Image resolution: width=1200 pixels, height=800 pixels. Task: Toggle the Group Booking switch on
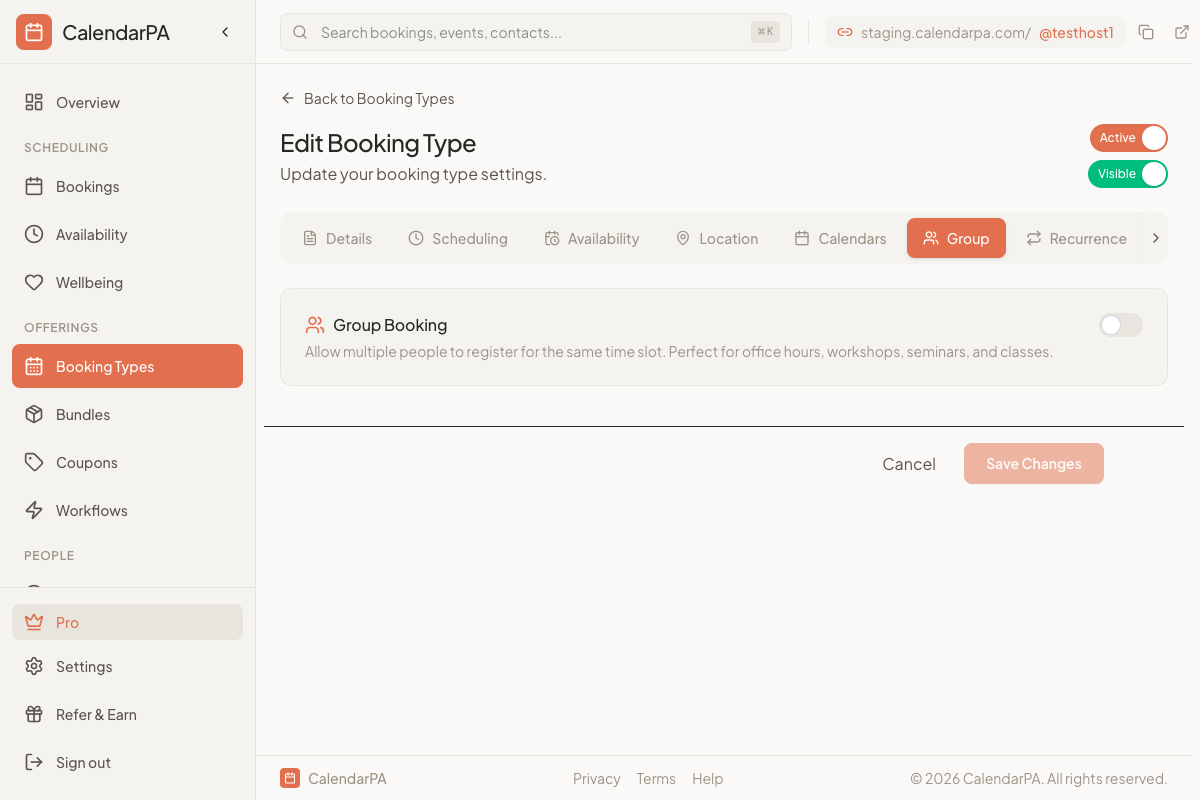tap(1120, 325)
